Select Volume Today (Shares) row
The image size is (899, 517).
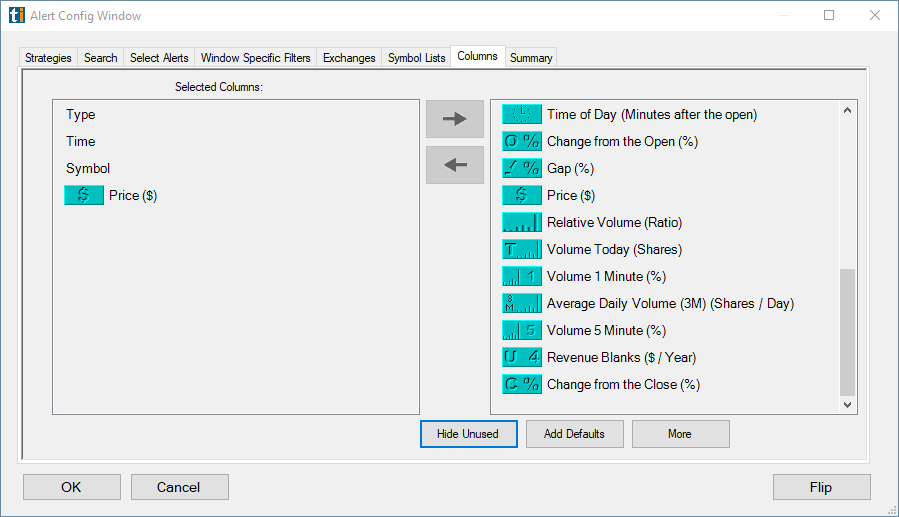(x=614, y=249)
